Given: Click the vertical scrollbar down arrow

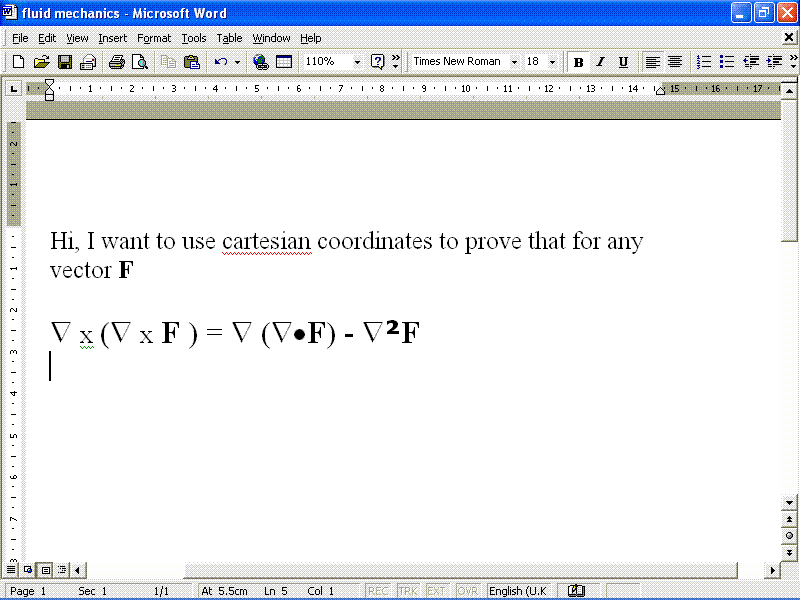Looking at the screenshot, I should (x=790, y=502).
